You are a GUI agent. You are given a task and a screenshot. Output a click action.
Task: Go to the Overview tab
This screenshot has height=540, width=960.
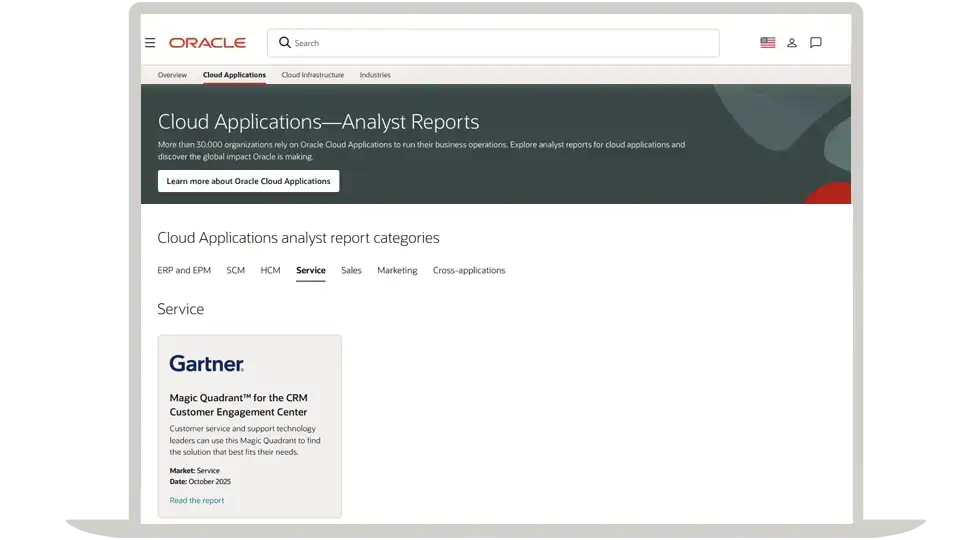172,75
